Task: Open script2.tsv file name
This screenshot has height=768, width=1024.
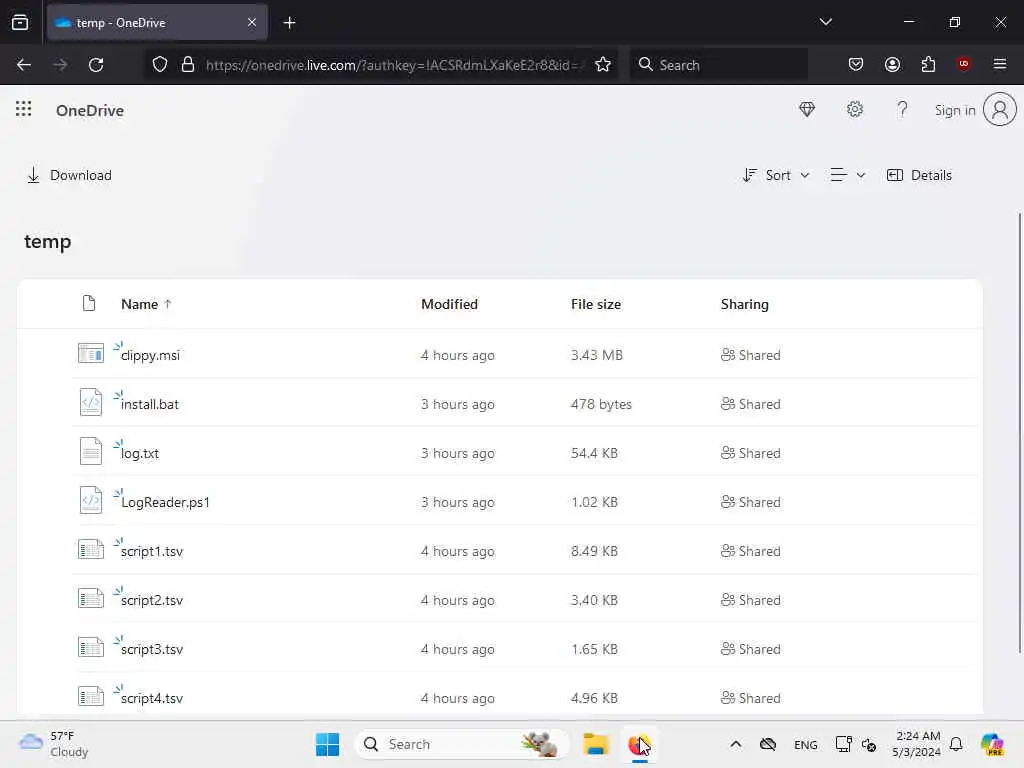Action: (152, 600)
